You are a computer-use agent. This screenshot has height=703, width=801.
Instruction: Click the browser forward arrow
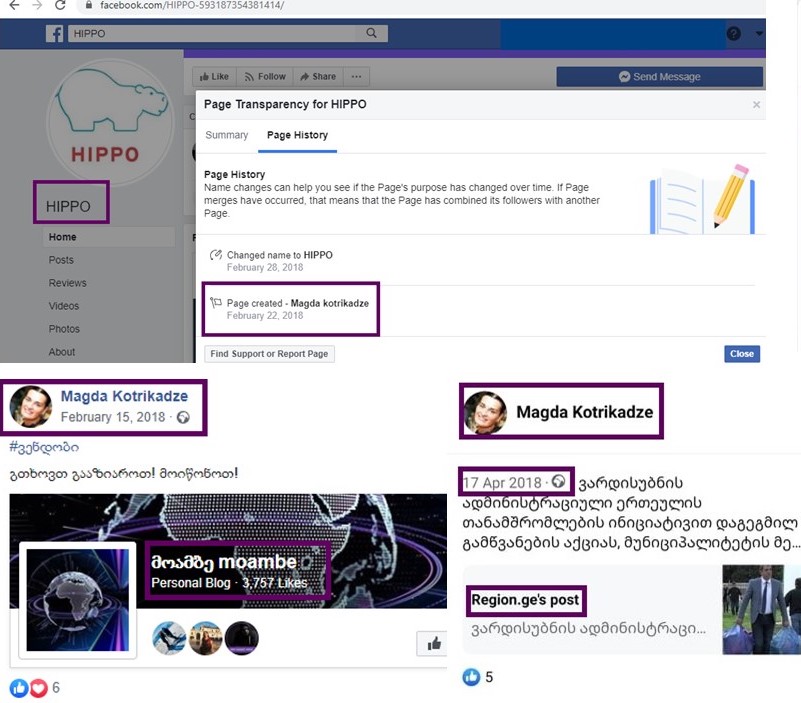pyautogui.click(x=37, y=5)
